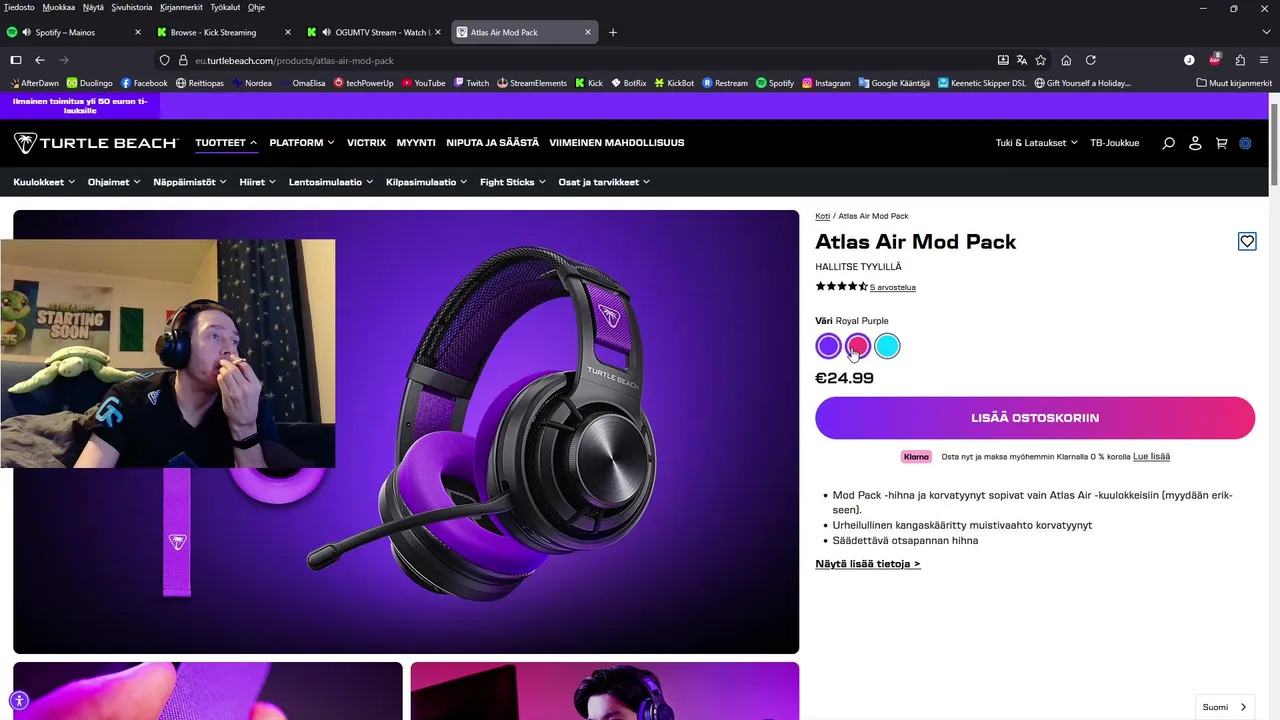This screenshot has height=720, width=1280.
Task: Open the site search magnifier icon
Action: click(1168, 143)
